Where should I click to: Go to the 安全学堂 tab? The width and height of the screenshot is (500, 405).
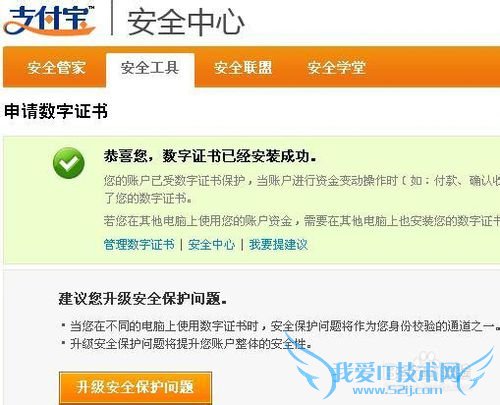tap(336, 68)
